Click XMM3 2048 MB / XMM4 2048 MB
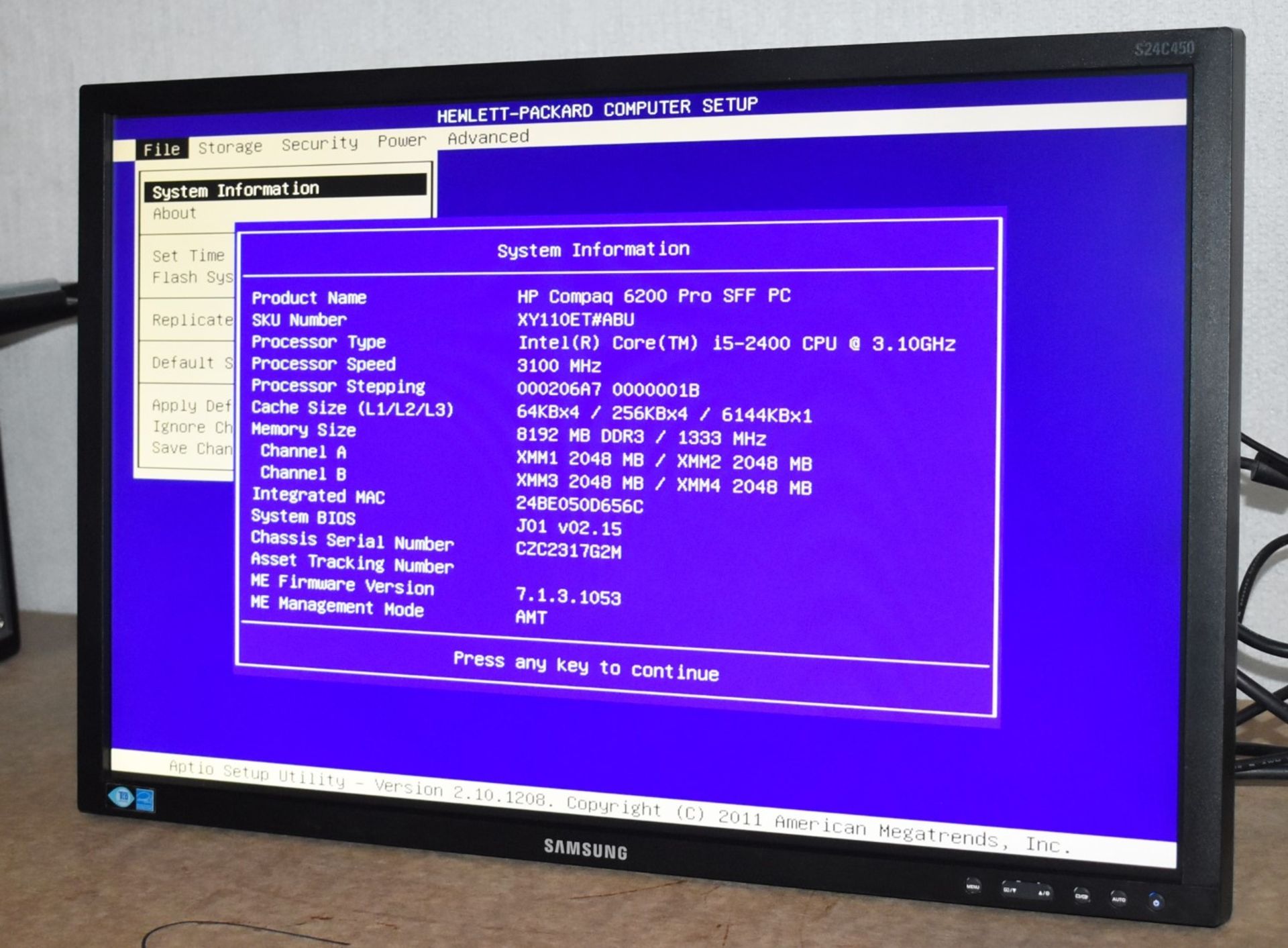This screenshot has width=1288, height=948. [x=664, y=484]
